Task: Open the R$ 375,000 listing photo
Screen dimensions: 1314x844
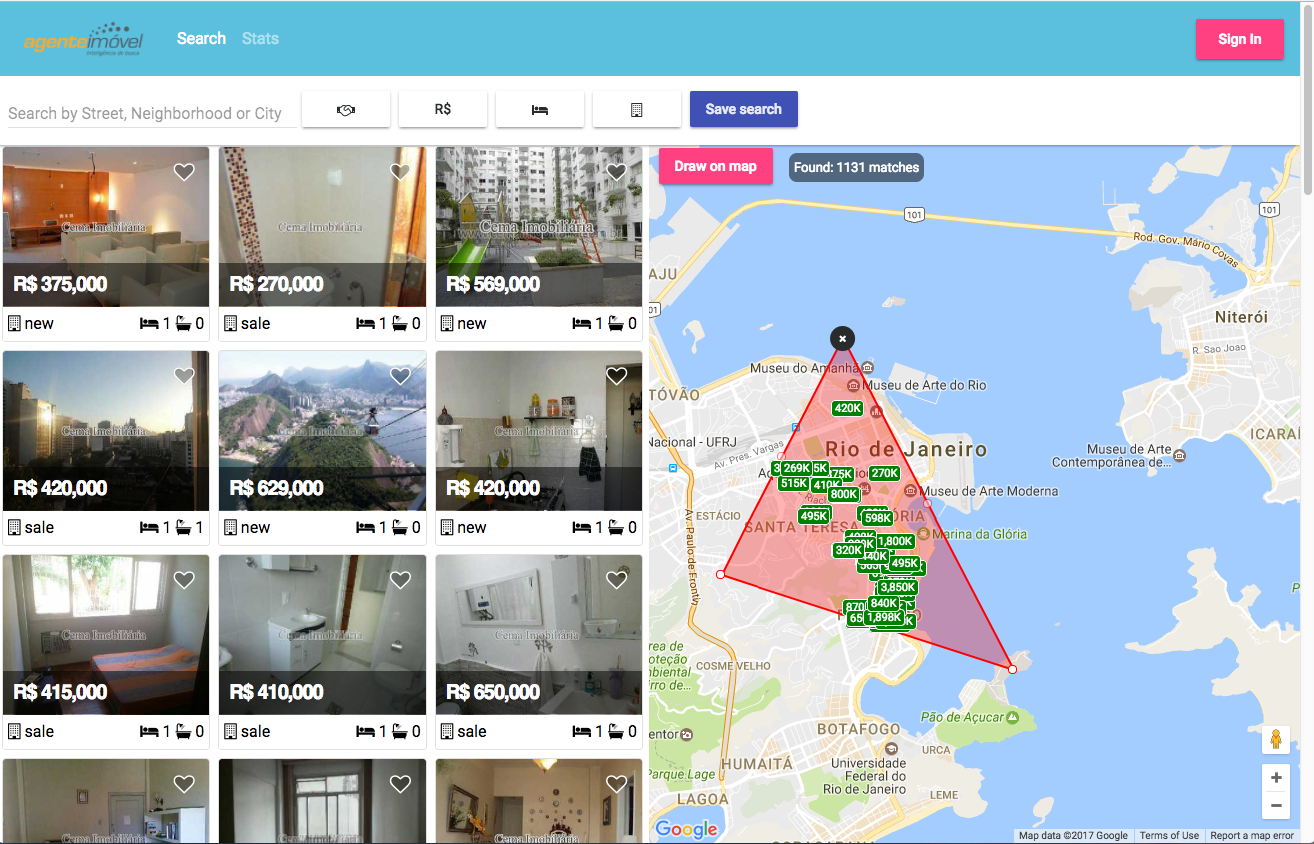Action: click(106, 227)
